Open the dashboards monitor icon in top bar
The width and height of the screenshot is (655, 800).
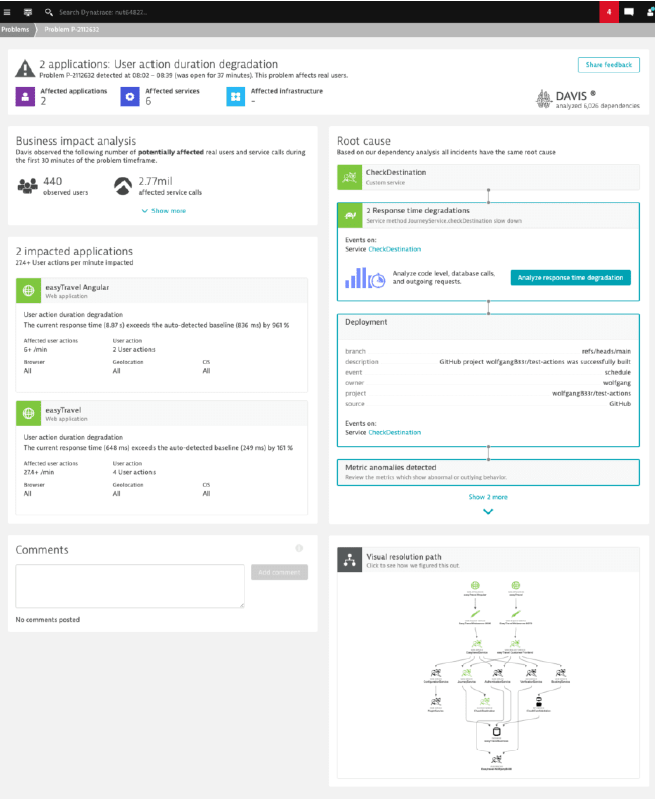(x=28, y=12)
